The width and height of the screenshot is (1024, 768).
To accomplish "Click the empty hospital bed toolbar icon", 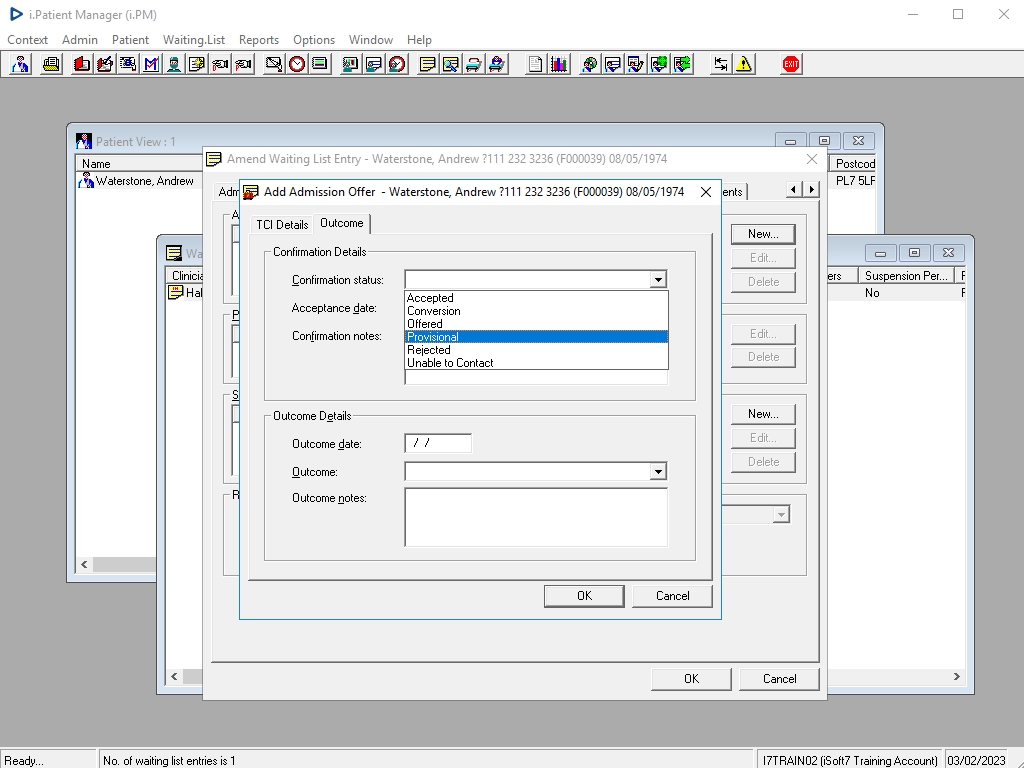I will pyautogui.click(x=473, y=64).
